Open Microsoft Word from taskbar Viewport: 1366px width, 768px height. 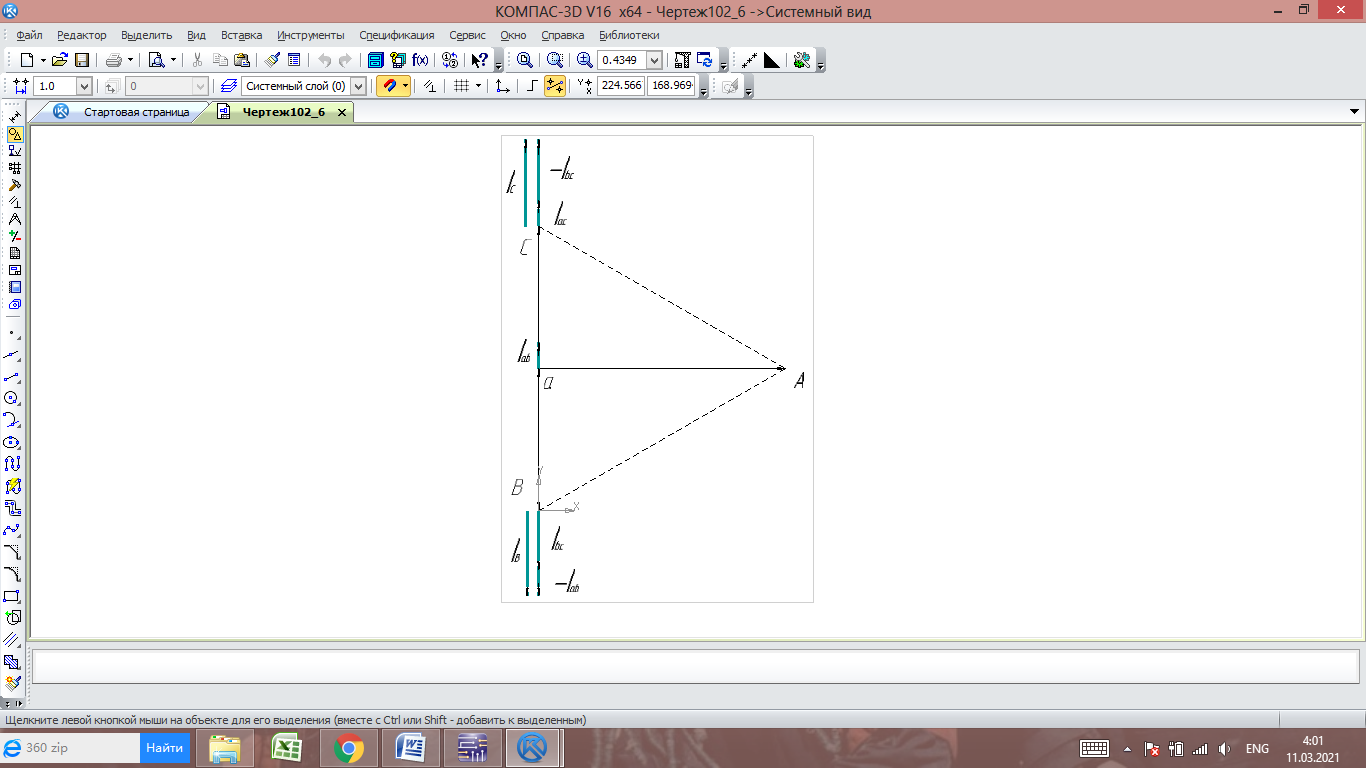click(410, 748)
